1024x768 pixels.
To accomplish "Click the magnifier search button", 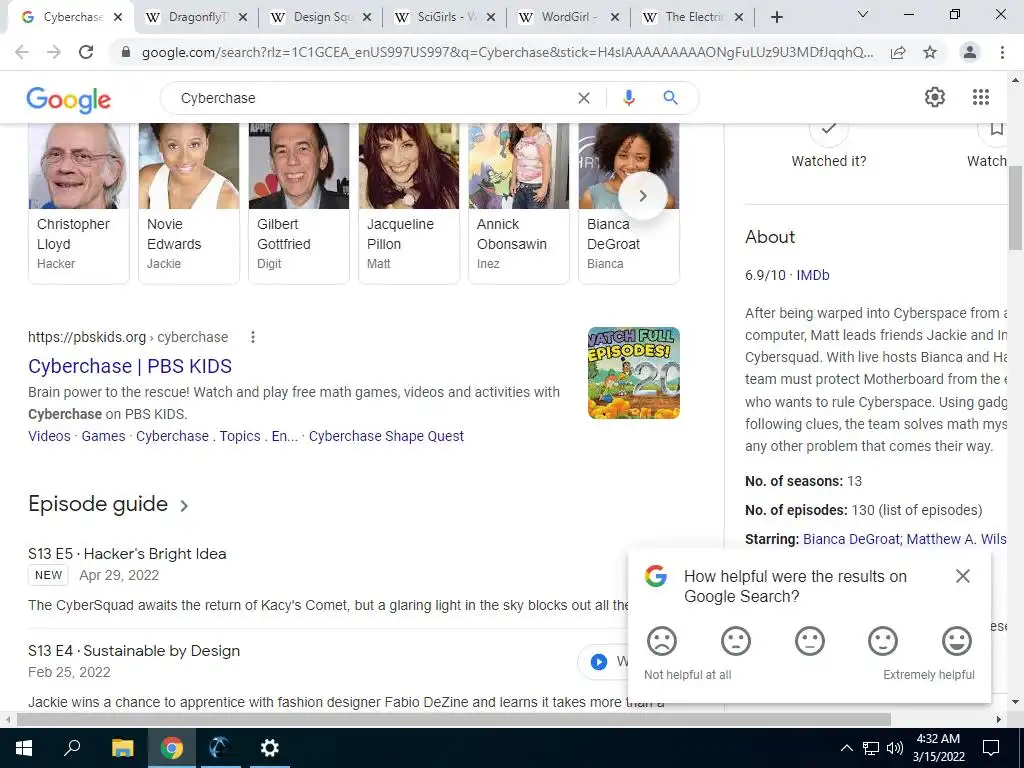I will point(670,98).
